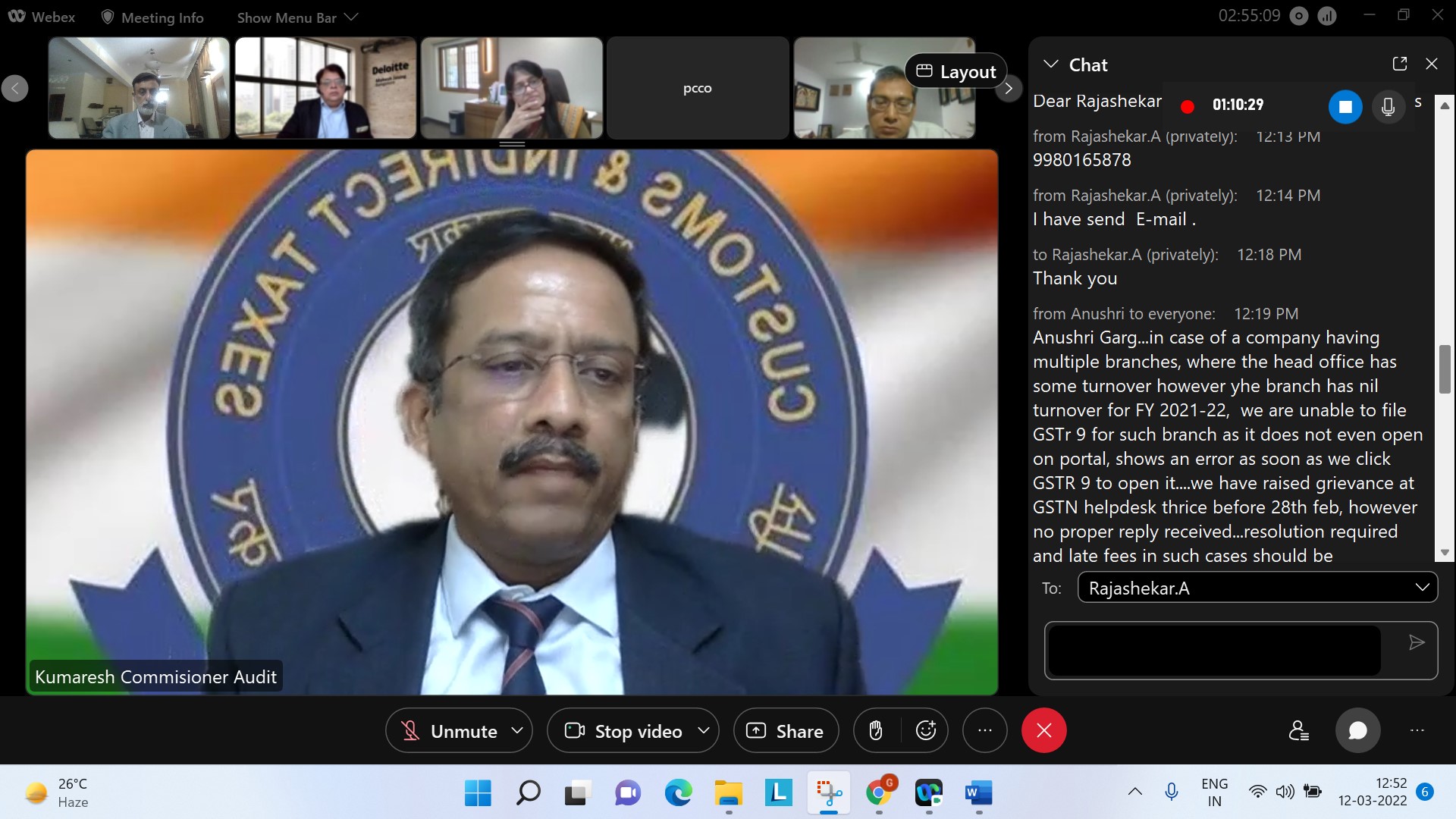Open the Participants panel
Viewport: 1456px width, 819px height.
coord(1298,730)
